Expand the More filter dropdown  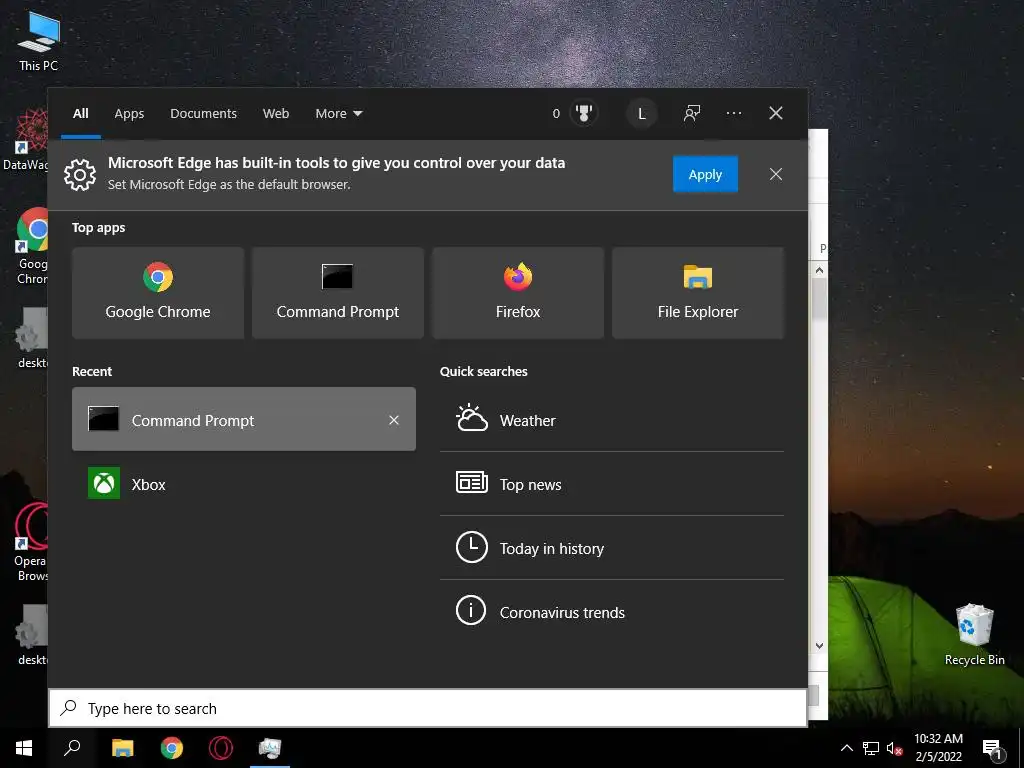tap(338, 114)
